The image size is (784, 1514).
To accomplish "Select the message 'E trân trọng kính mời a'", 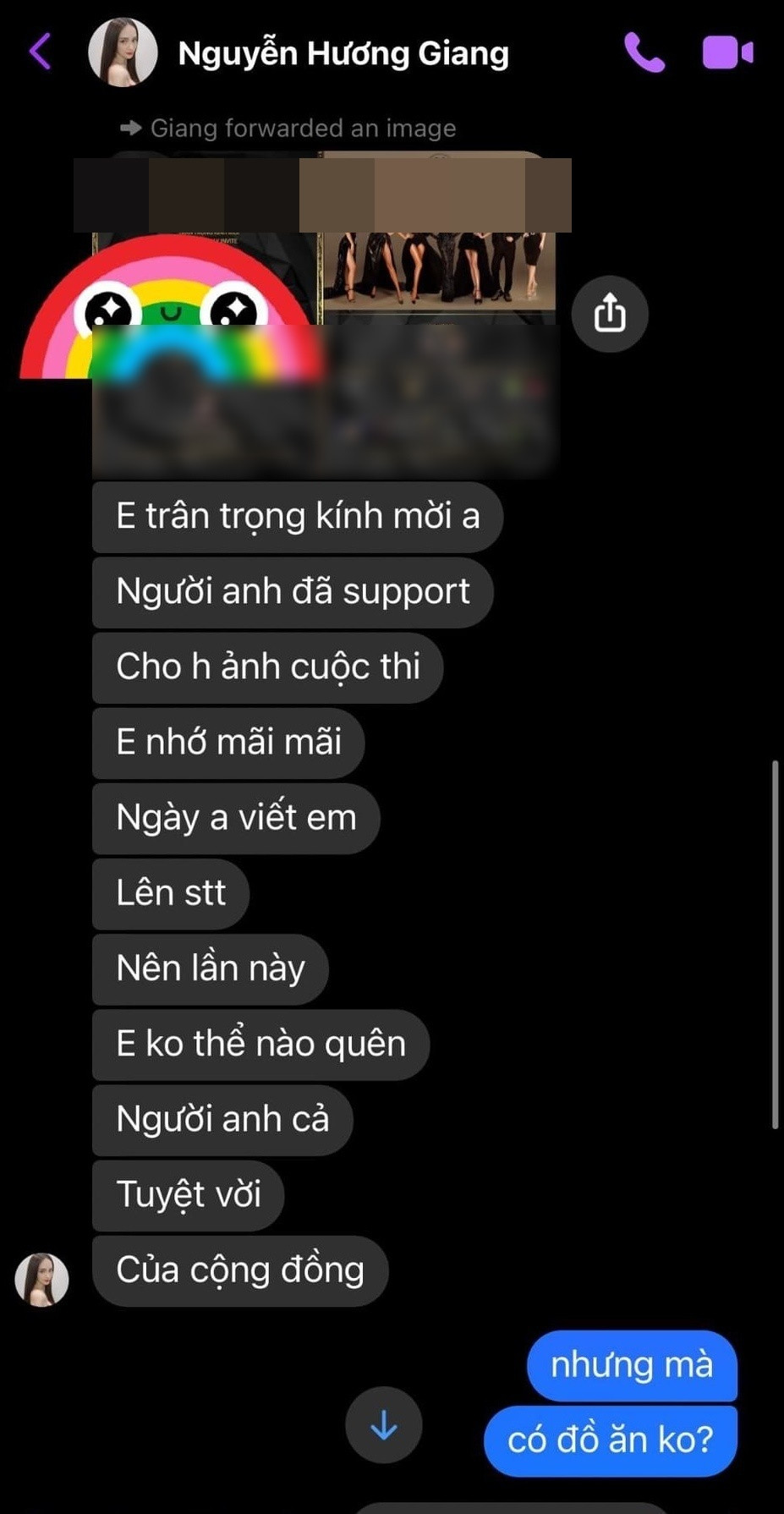I will (x=298, y=517).
